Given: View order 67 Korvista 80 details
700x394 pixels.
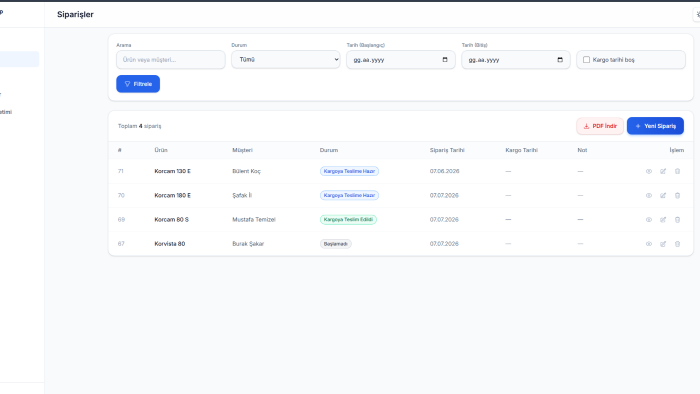Looking at the screenshot, I should [649, 244].
